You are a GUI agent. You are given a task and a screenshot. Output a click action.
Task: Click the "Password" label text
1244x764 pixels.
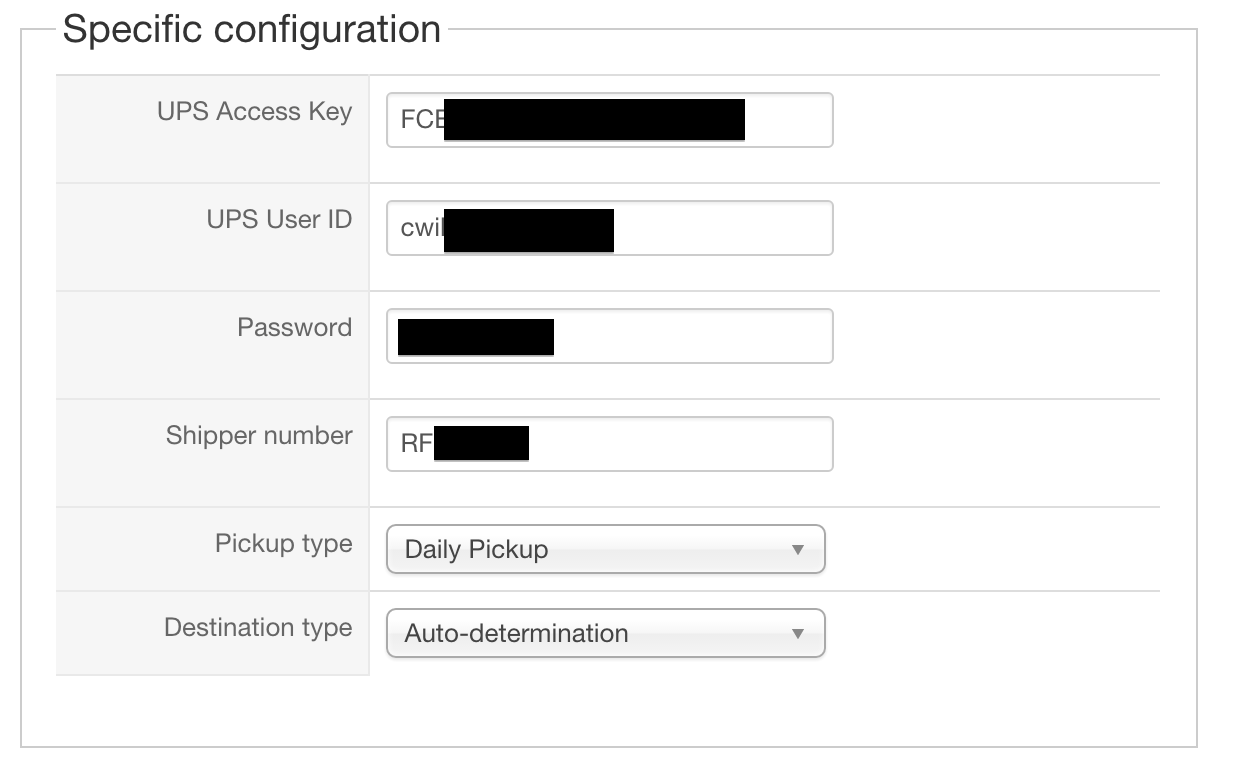pyautogui.click(x=294, y=327)
